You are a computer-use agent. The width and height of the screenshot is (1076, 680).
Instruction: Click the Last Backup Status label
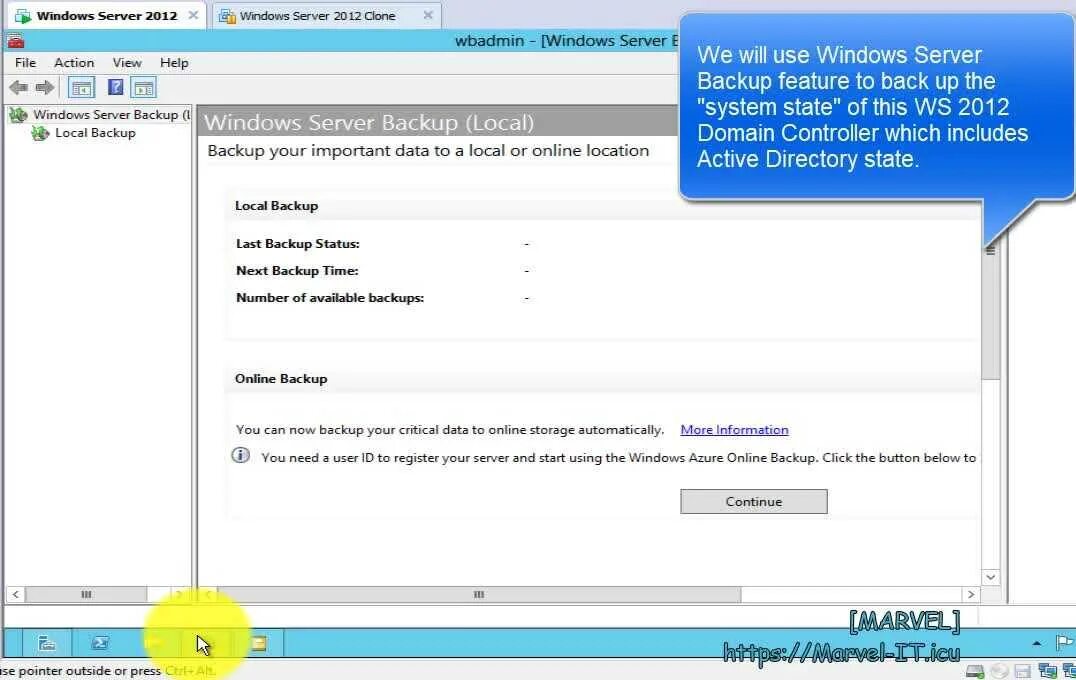coord(298,244)
